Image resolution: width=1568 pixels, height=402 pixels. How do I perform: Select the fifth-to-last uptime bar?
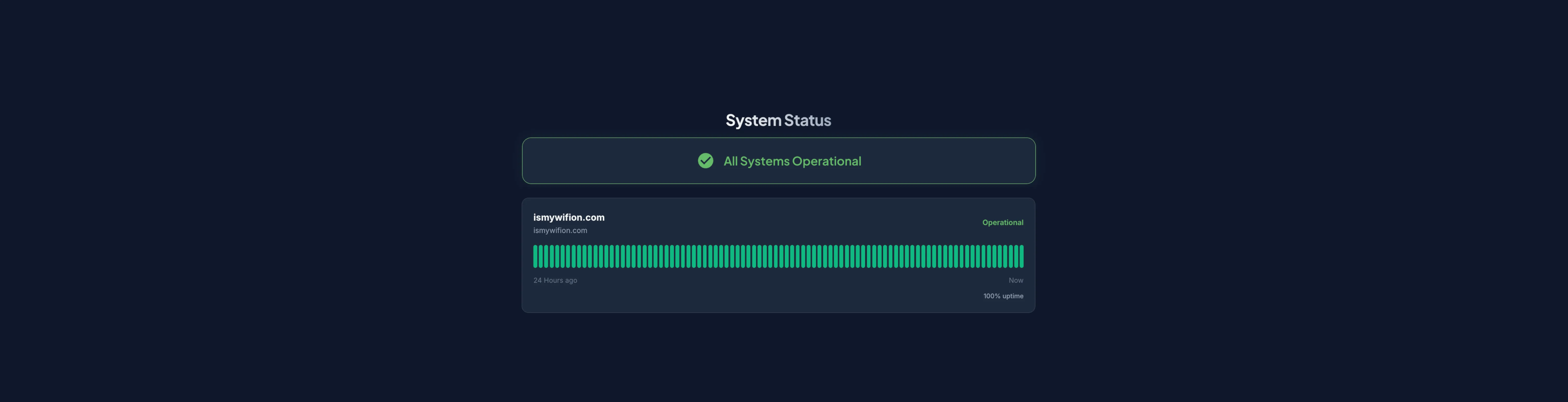[1000, 257]
